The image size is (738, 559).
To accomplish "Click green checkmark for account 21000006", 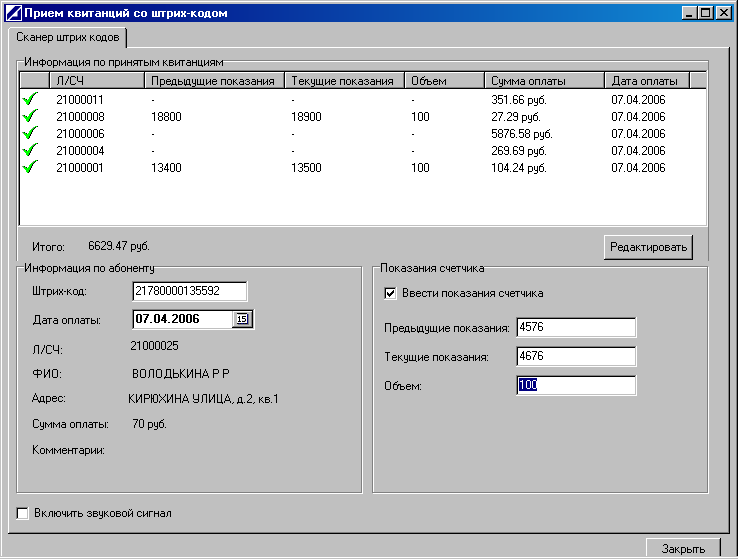I will (29, 134).
